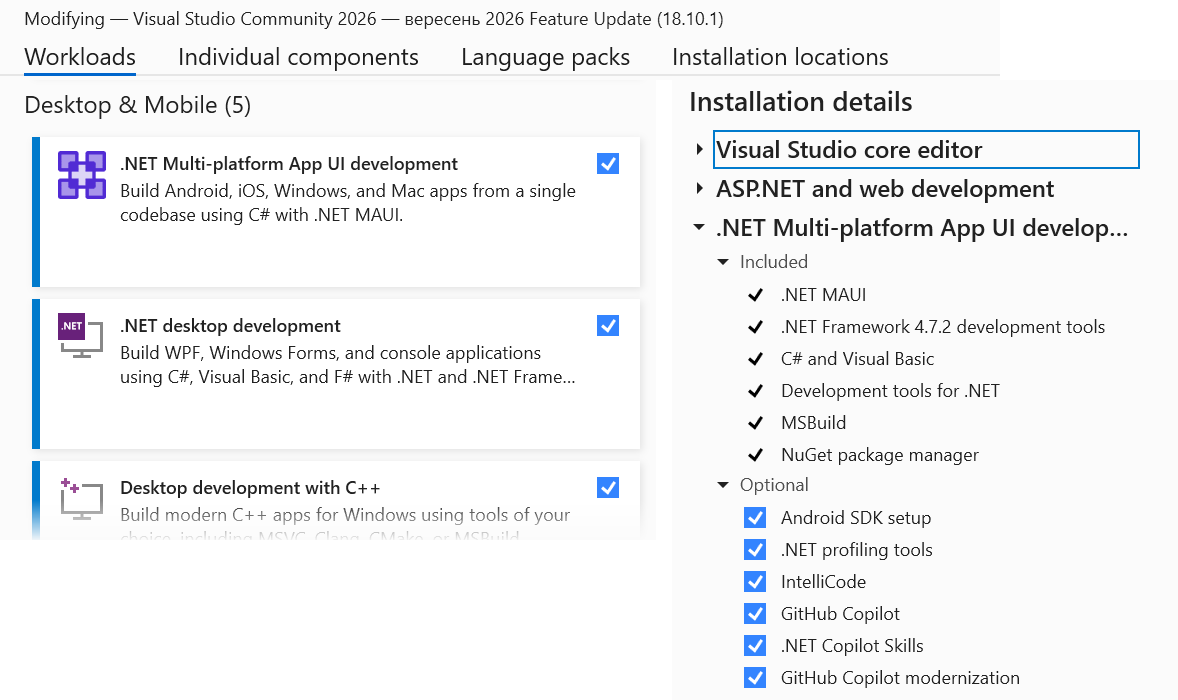Open the Language packs tab
Viewport: 1178px width, 700px height.
tap(545, 57)
